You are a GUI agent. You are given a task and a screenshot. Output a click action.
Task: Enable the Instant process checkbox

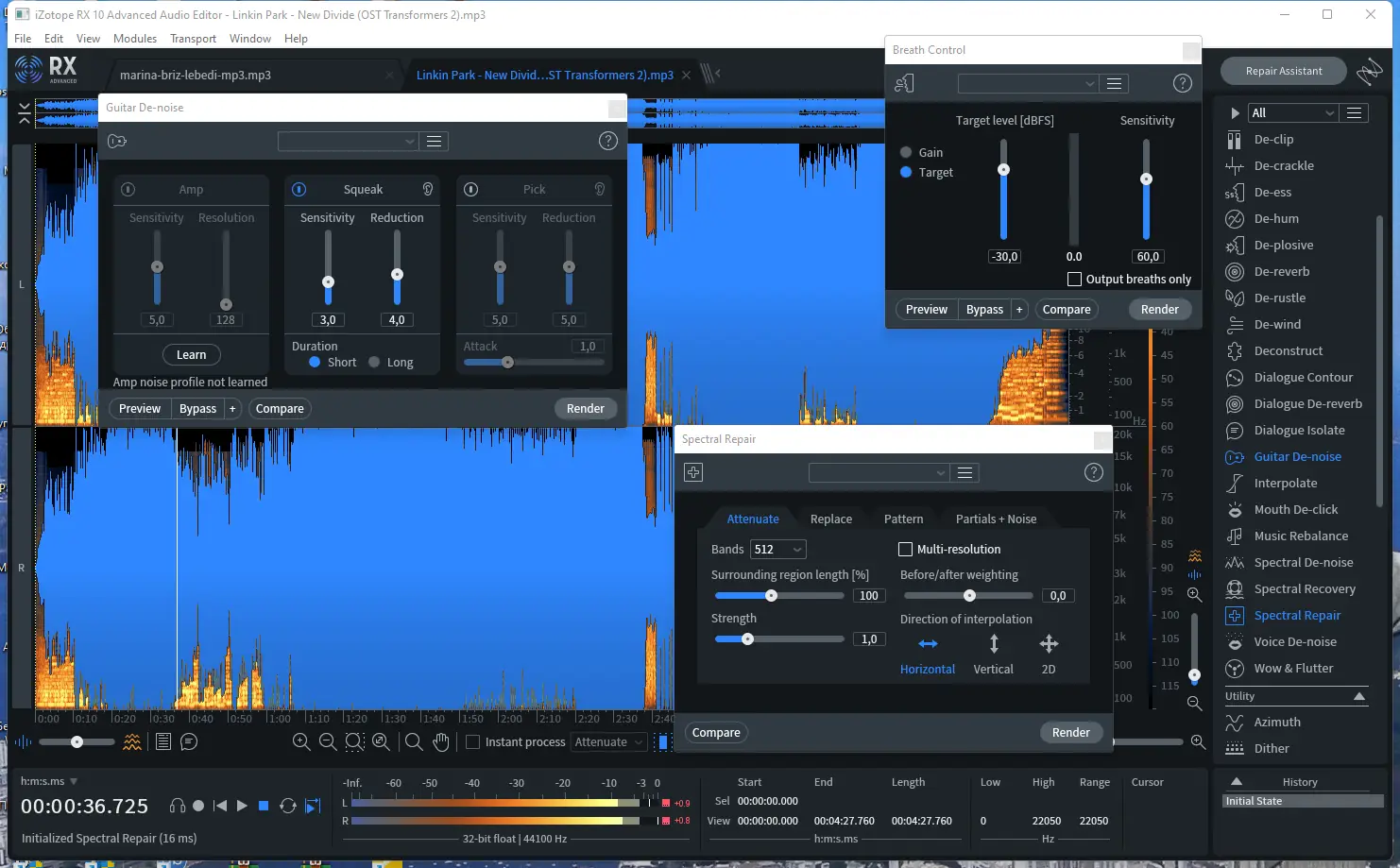pyautogui.click(x=473, y=742)
